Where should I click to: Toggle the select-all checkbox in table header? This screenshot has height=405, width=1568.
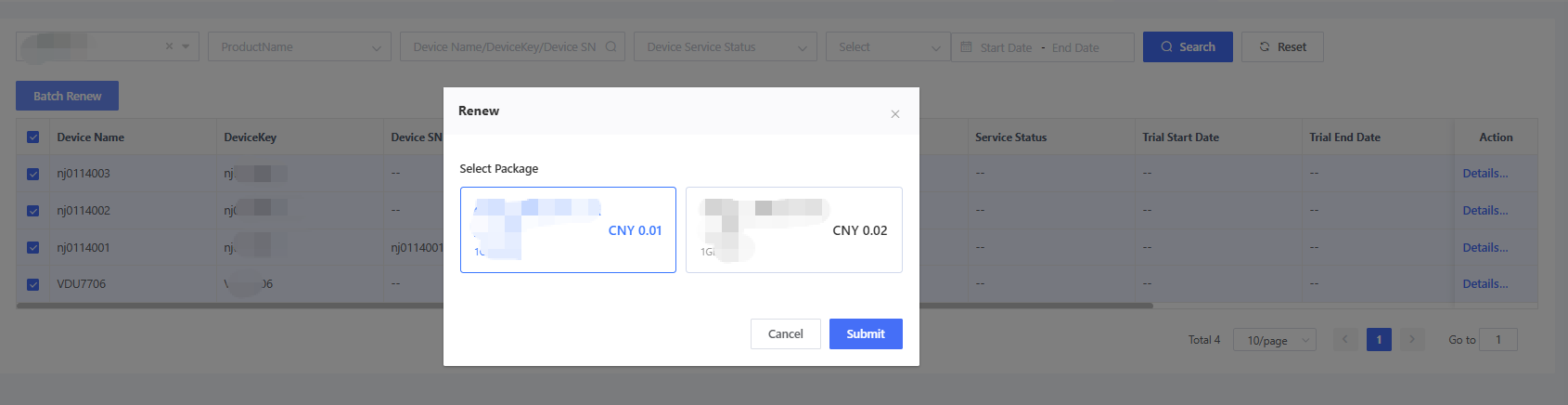point(33,137)
